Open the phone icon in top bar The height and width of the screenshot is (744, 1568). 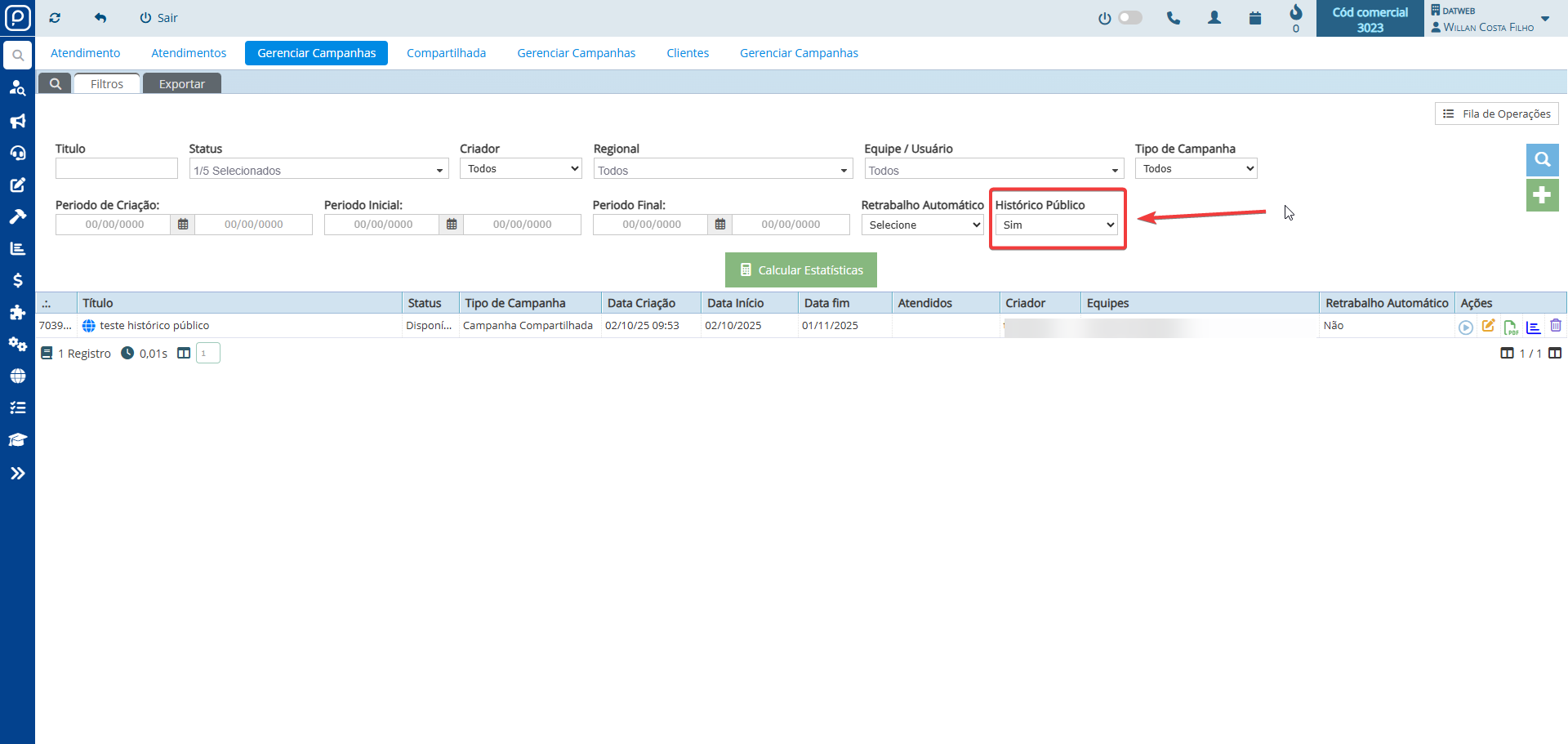(1174, 18)
